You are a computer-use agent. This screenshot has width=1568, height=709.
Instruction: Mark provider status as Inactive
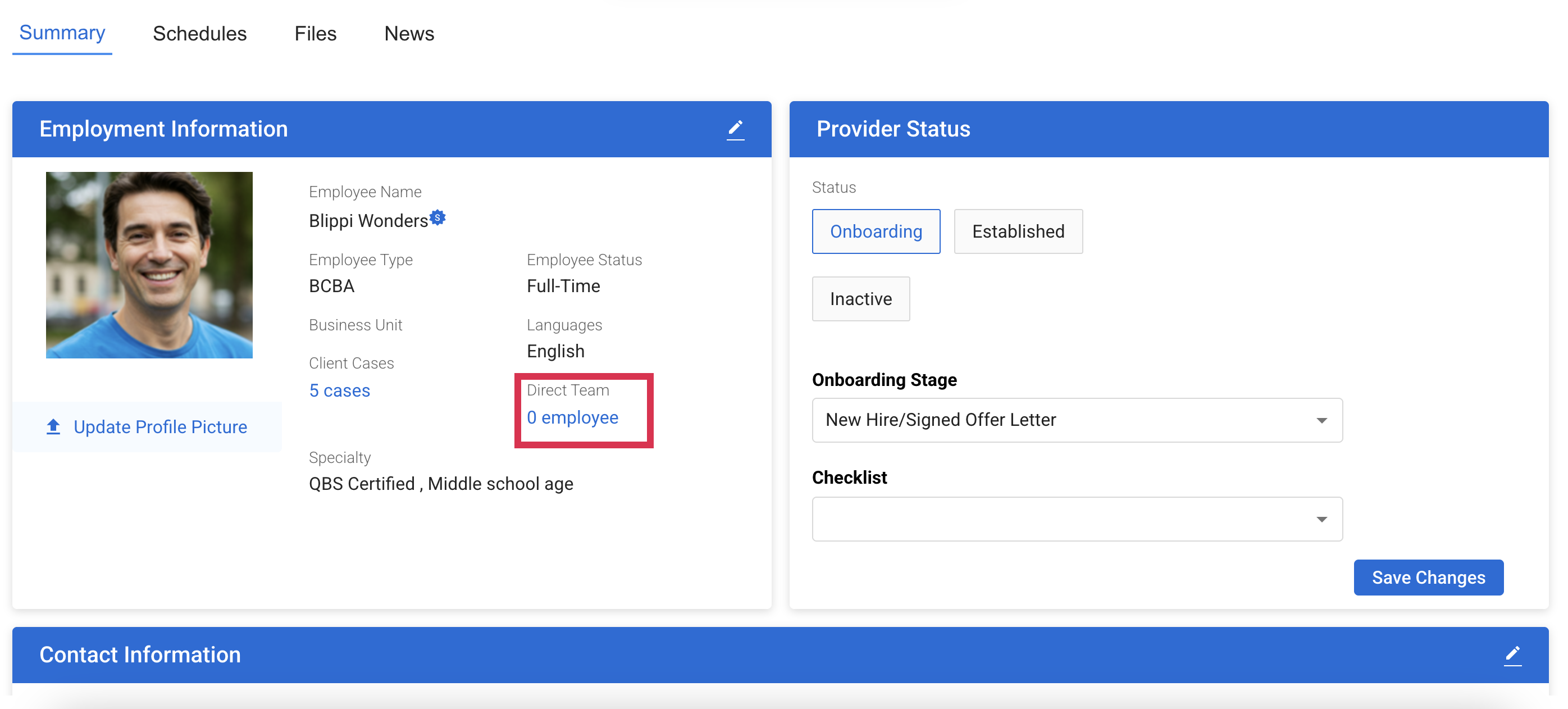point(860,299)
